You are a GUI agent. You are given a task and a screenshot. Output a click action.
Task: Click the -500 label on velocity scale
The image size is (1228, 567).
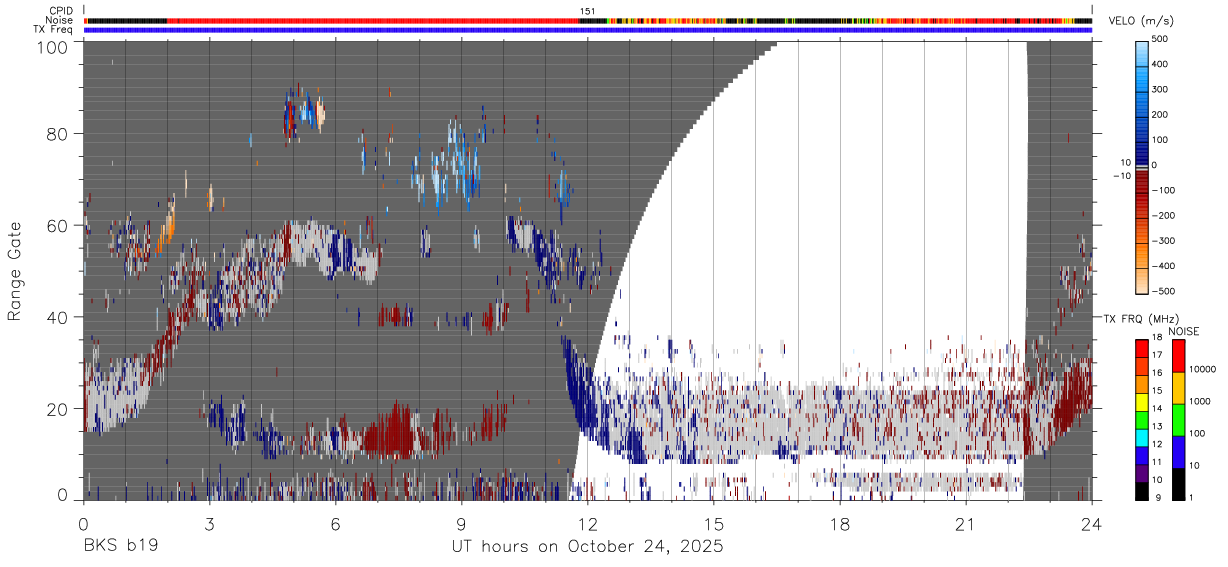1163,291
